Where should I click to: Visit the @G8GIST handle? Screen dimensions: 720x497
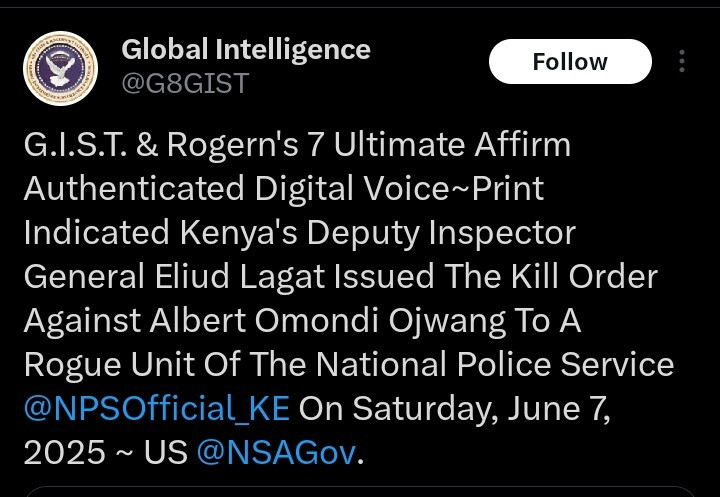[184, 83]
